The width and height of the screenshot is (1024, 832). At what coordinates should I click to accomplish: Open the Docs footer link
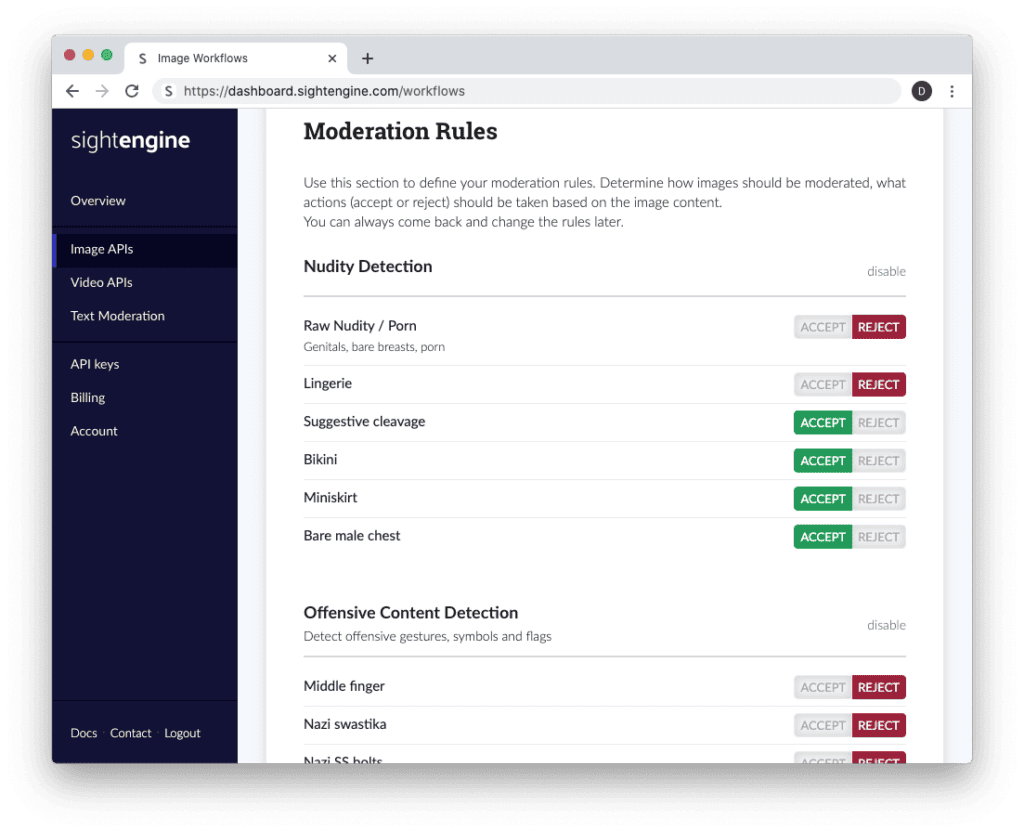click(84, 733)
